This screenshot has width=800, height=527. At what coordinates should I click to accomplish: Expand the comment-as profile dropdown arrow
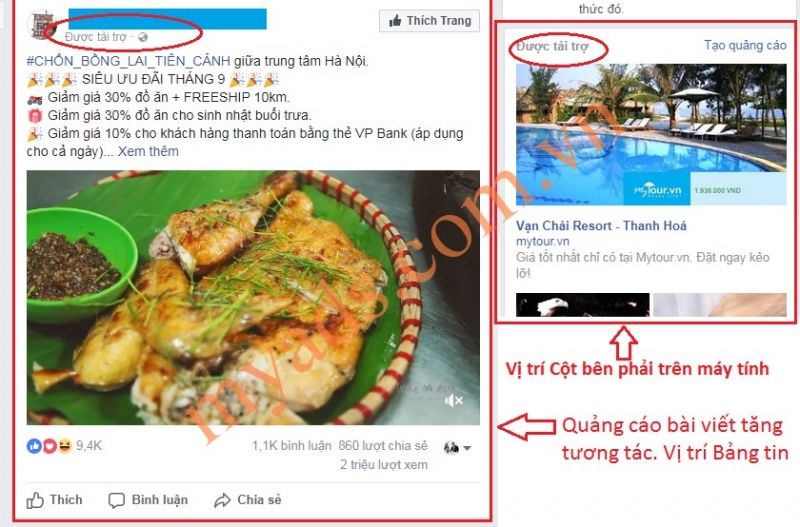pos(467,448)
